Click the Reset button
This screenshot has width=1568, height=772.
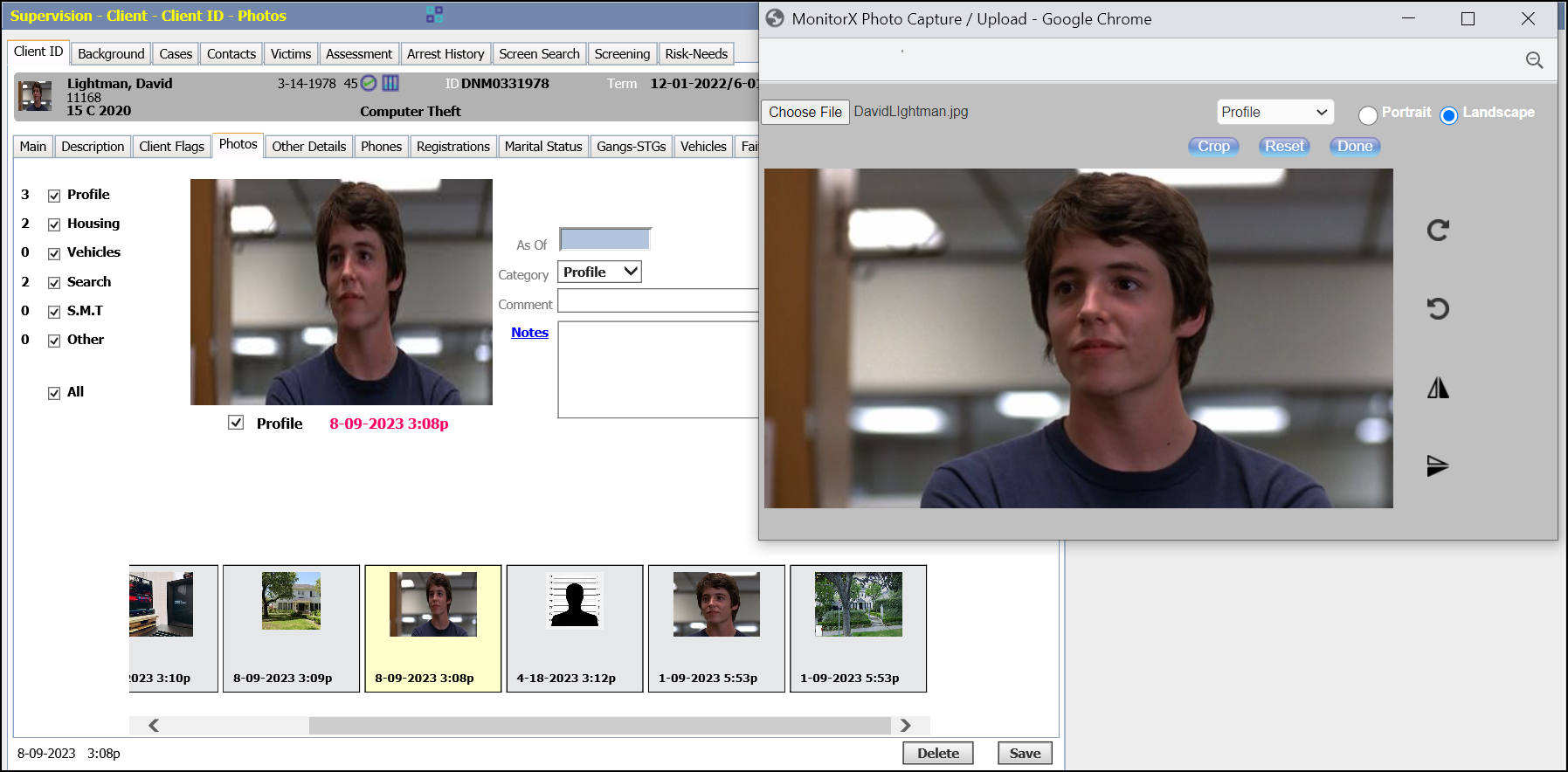click(1284, 146)
